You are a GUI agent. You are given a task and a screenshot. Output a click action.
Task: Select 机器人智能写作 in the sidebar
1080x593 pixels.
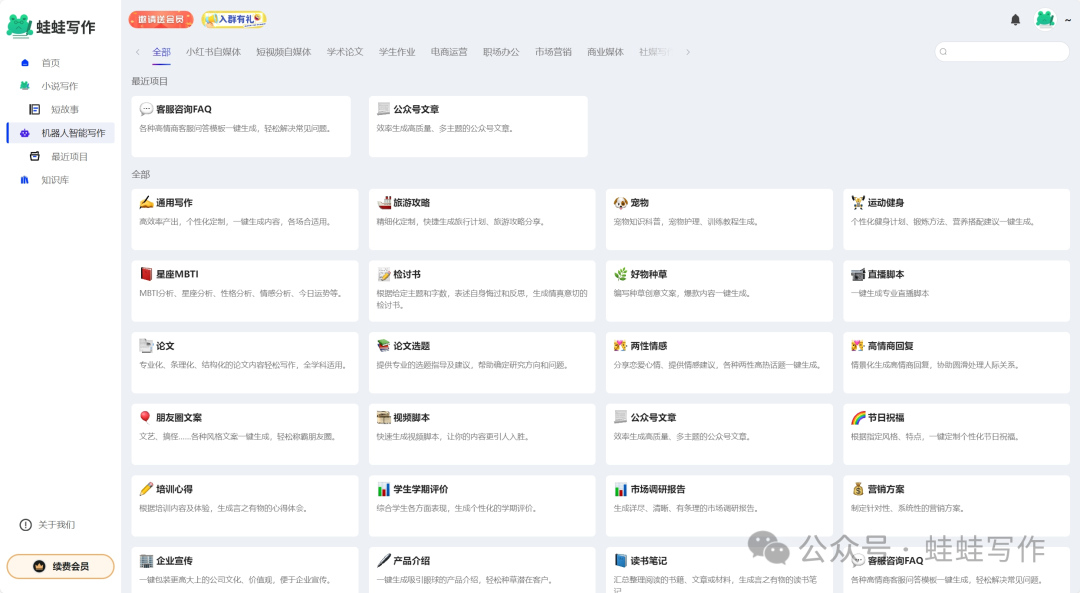(x=73, y=132)
